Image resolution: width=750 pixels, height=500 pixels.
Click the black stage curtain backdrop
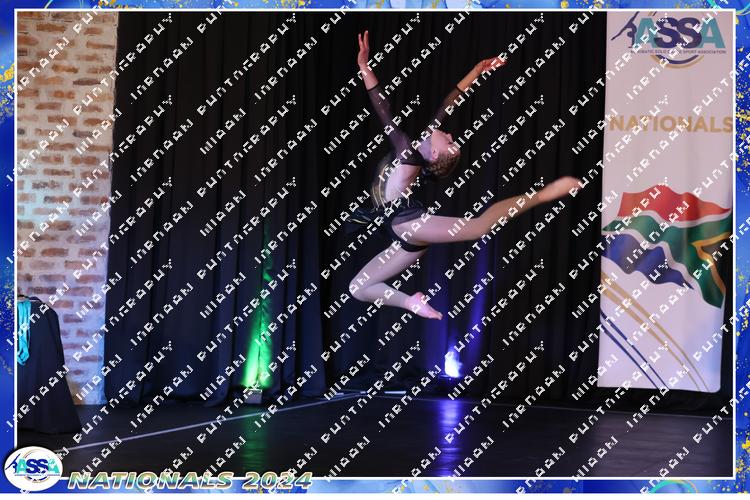point(200,200)
